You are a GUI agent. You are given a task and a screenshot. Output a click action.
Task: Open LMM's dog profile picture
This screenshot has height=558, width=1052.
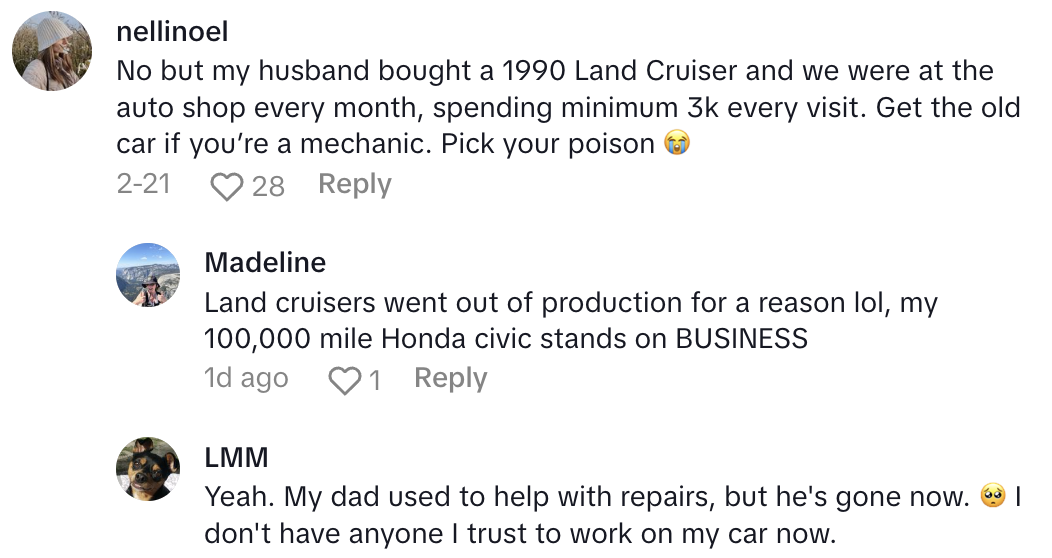pos(149,469)
